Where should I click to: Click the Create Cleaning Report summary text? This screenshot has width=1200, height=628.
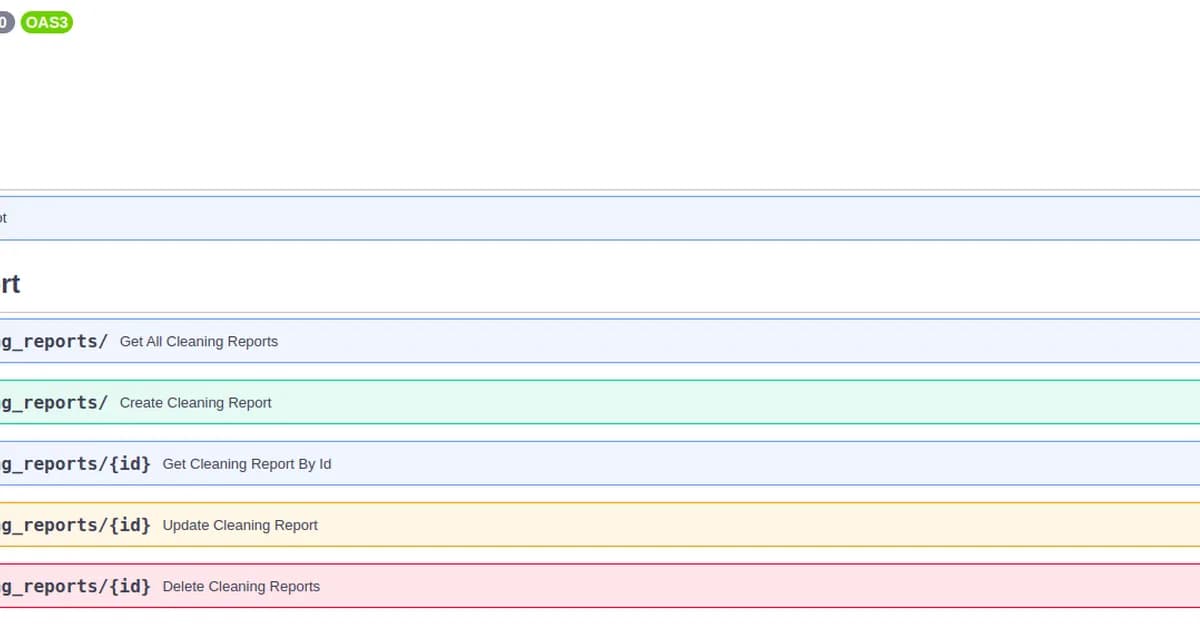[x=195, y=402]
